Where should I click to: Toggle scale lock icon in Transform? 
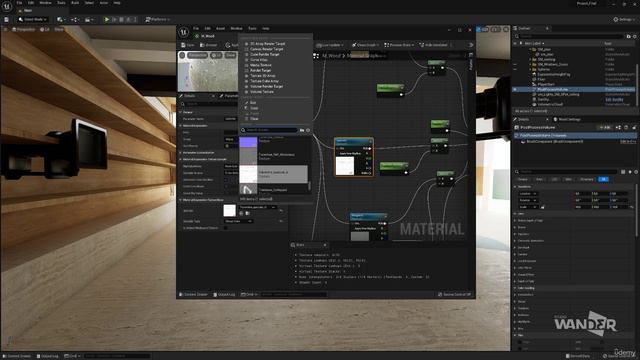[x=542, y=207]
